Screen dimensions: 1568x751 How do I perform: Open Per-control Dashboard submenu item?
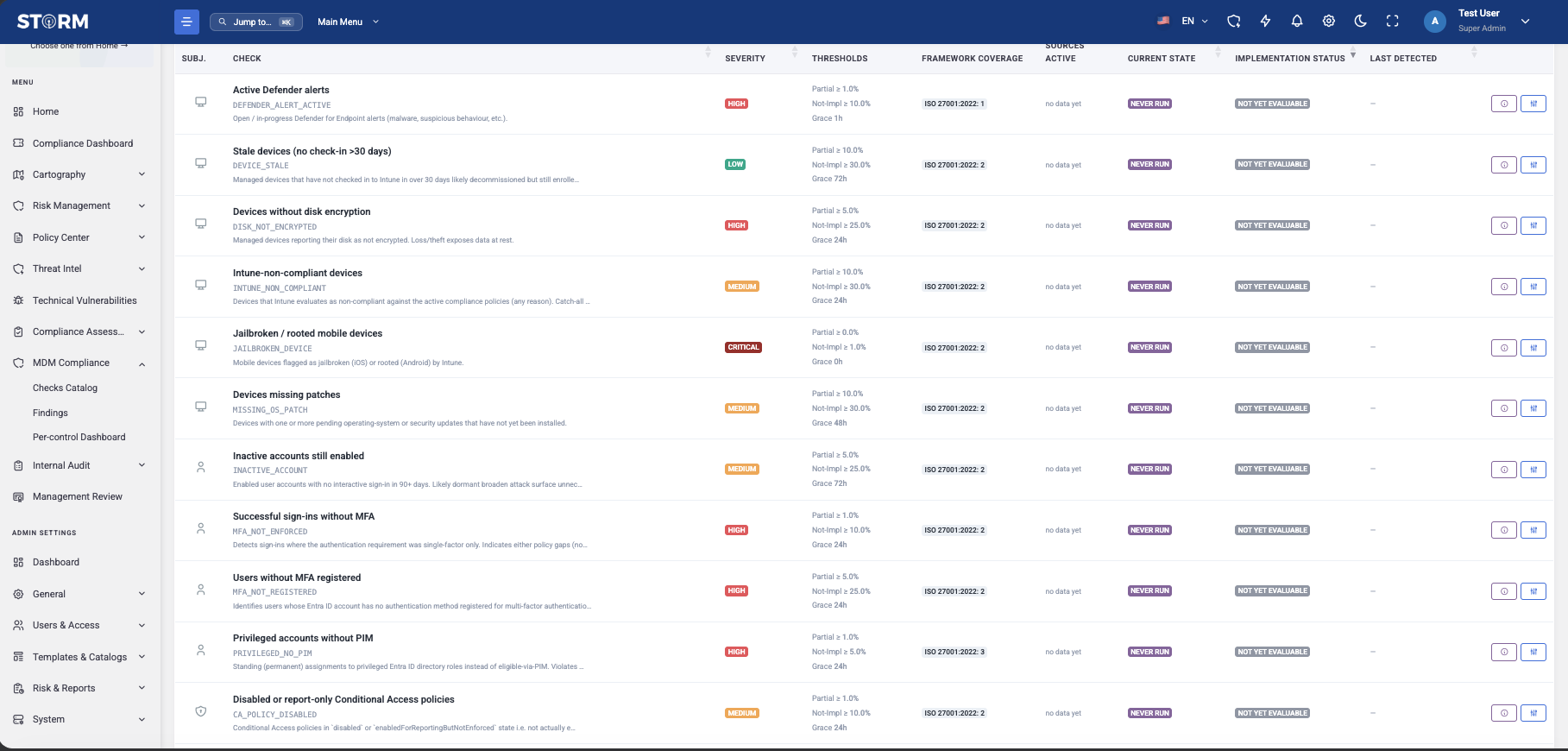coord(79,438)
